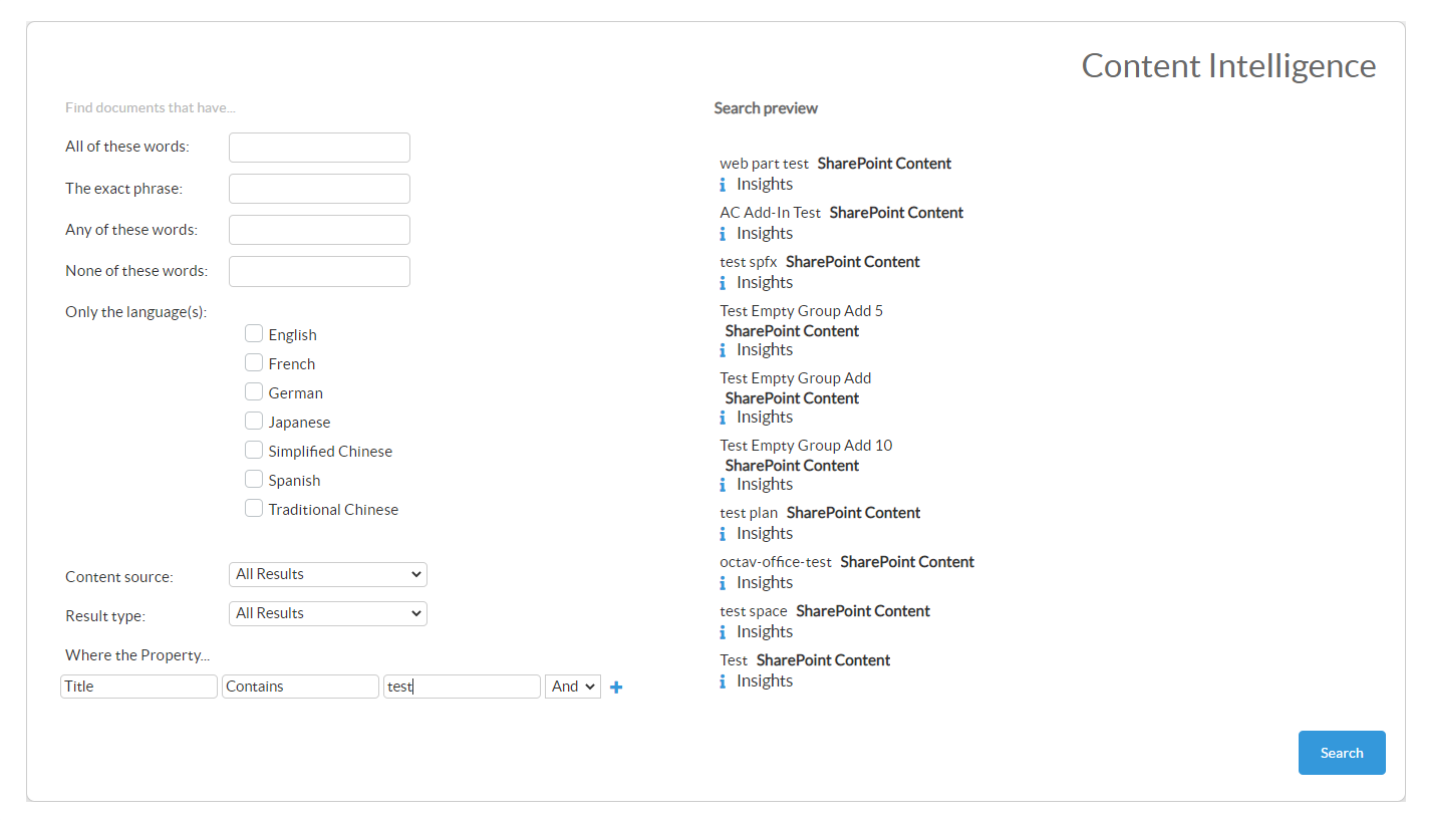Expand the Result type dropdown
This screenshot has height=820, width=1432.
click(327, 613)
